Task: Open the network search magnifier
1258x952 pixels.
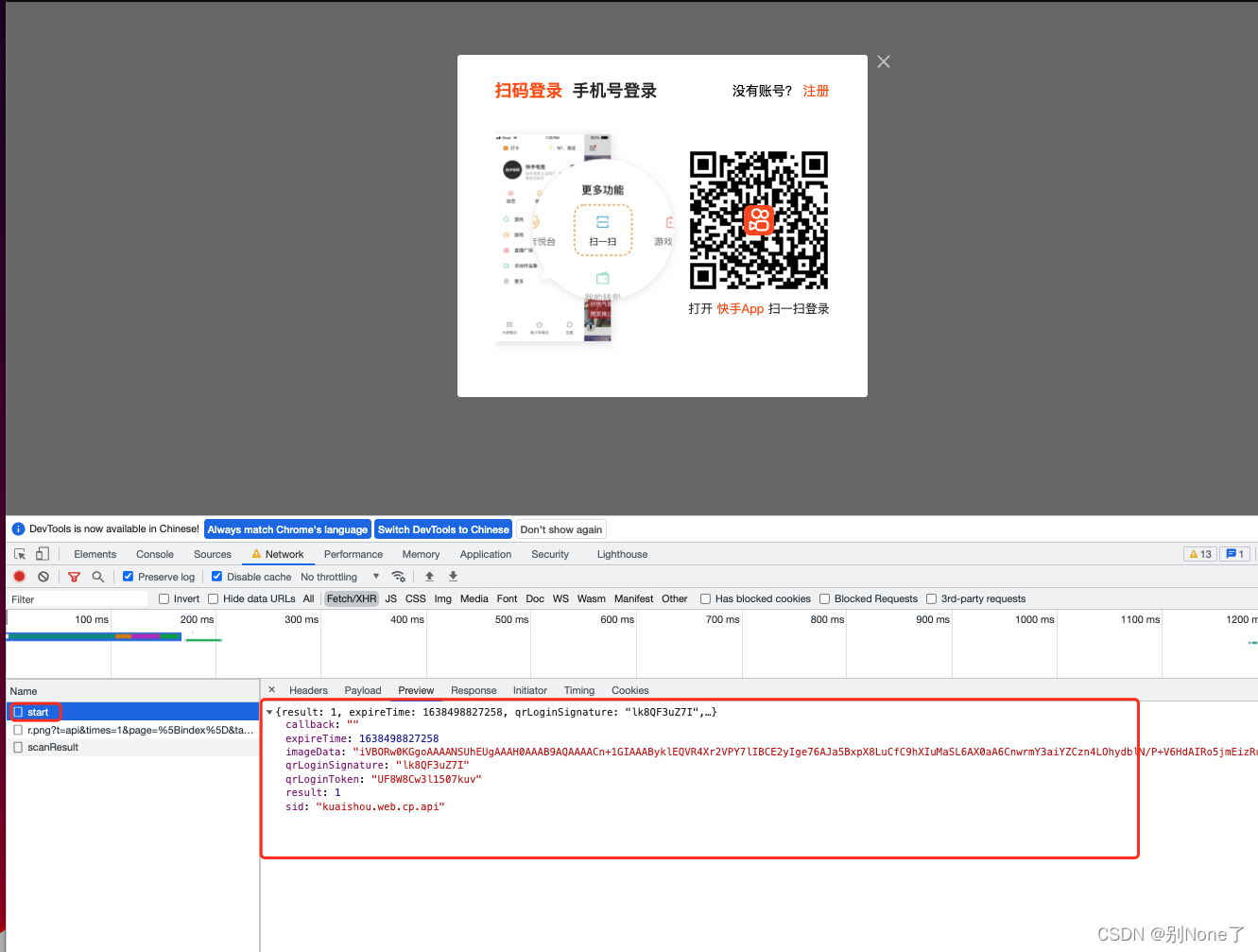Action: (x=97, y=577)
